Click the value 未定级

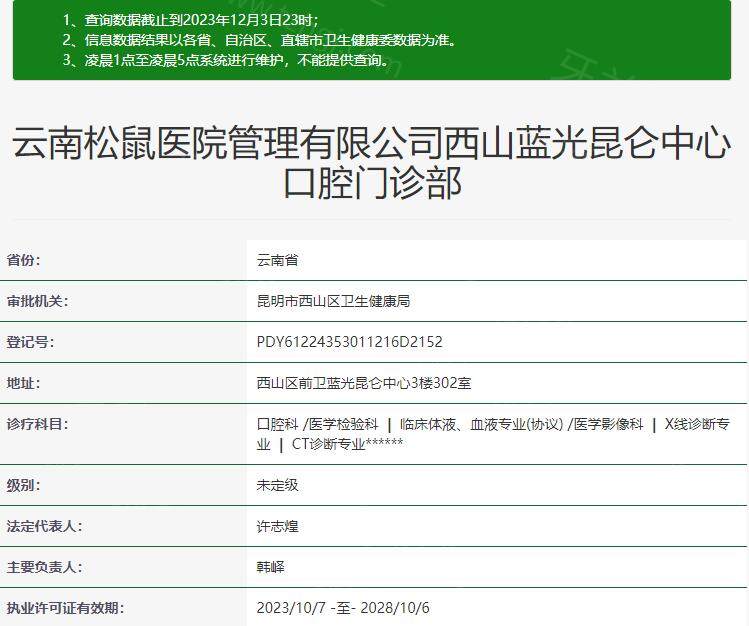coord(278,485)
